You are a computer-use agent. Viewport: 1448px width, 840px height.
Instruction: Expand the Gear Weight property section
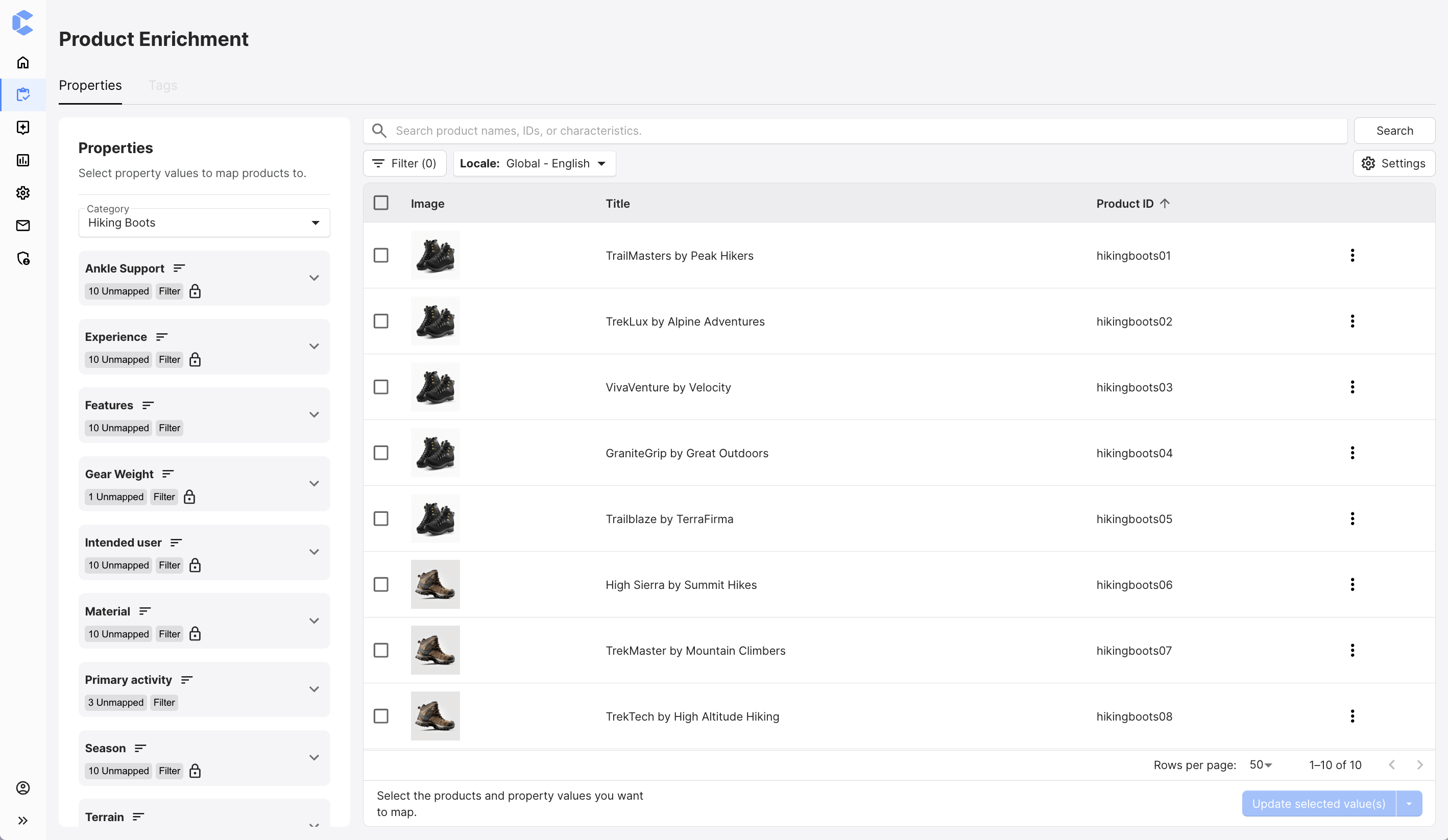pos(313,483)
